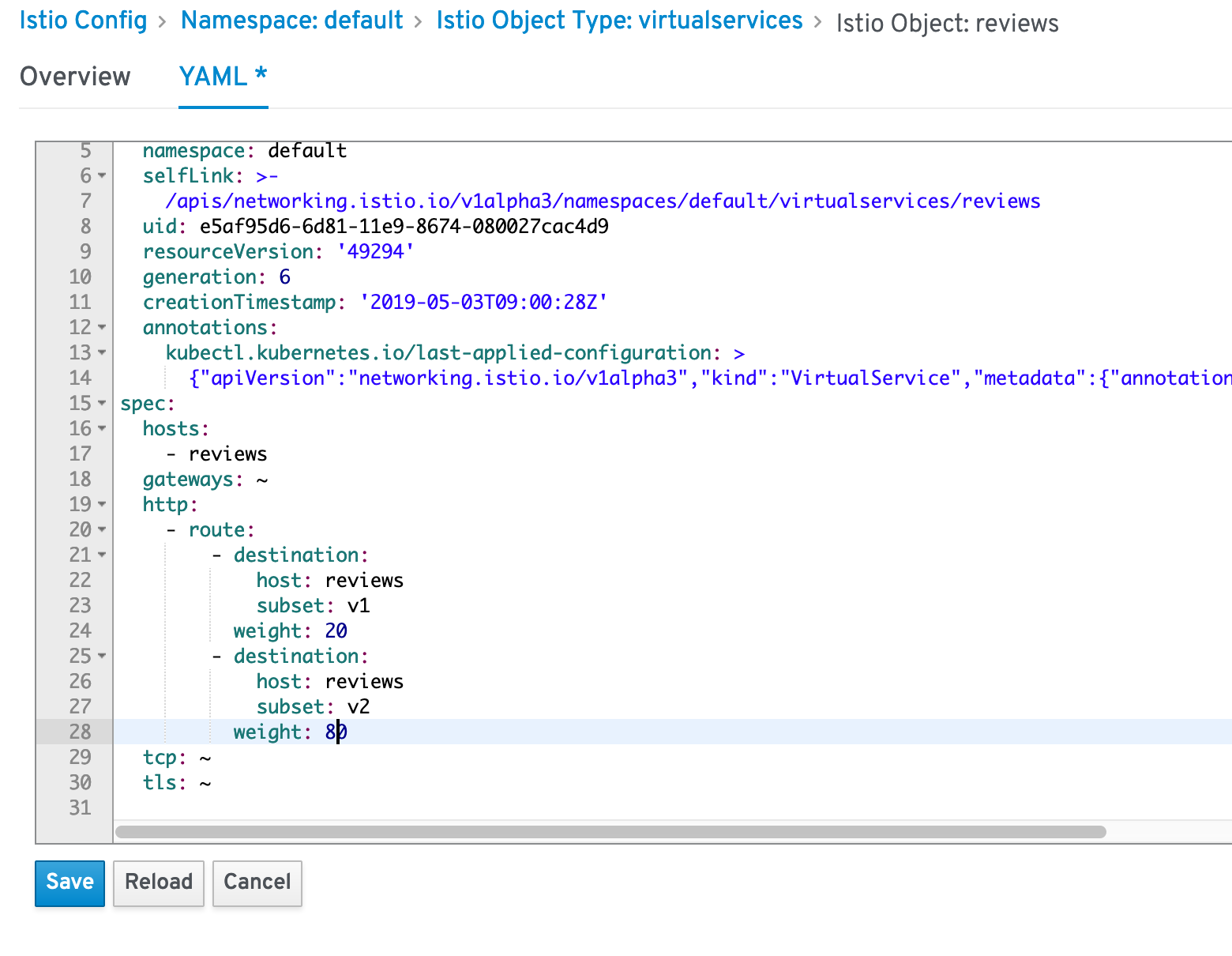Save the YAML changes

pos(69,883)
